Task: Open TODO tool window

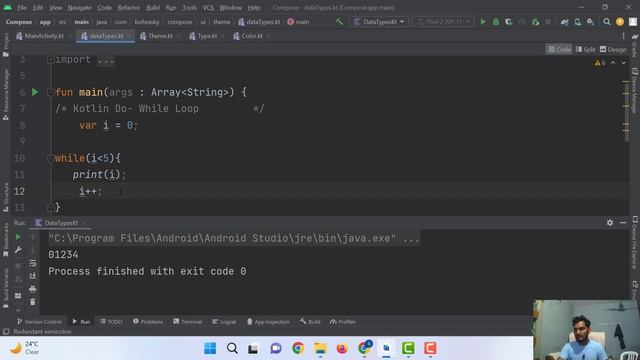Action: click(111, 322)
